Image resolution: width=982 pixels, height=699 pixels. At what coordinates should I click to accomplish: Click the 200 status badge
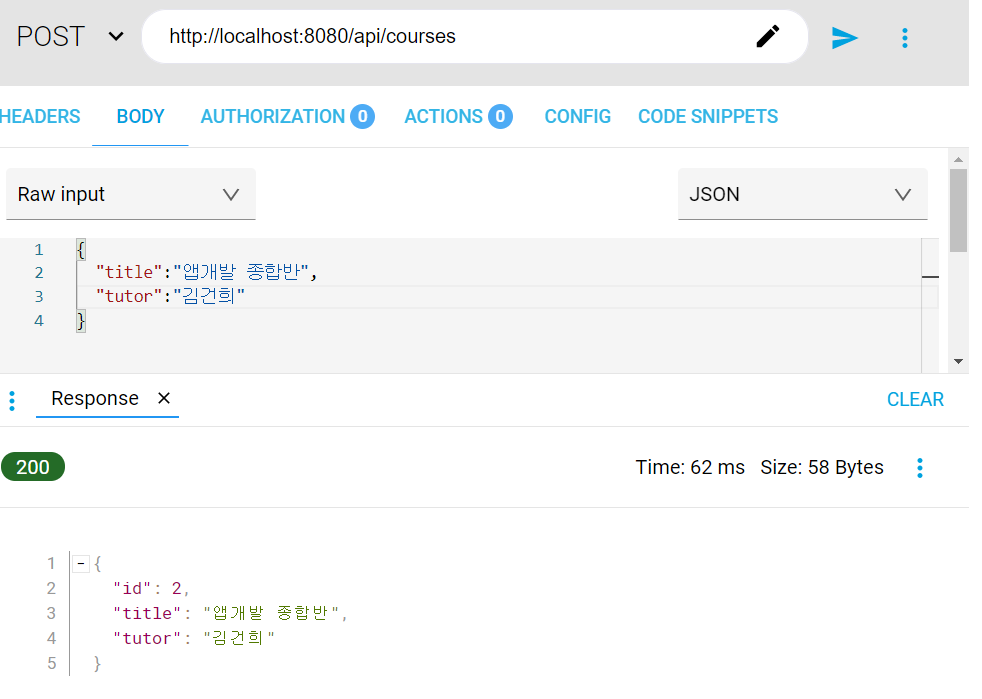(x=33, y=467)
